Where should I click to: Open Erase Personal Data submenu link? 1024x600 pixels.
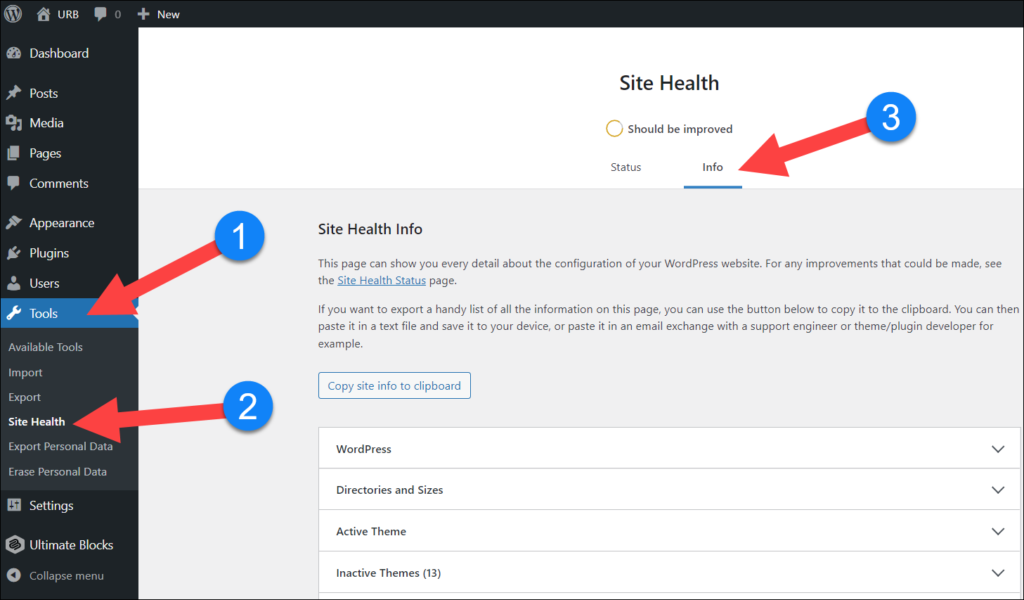(x=57, y=472)
